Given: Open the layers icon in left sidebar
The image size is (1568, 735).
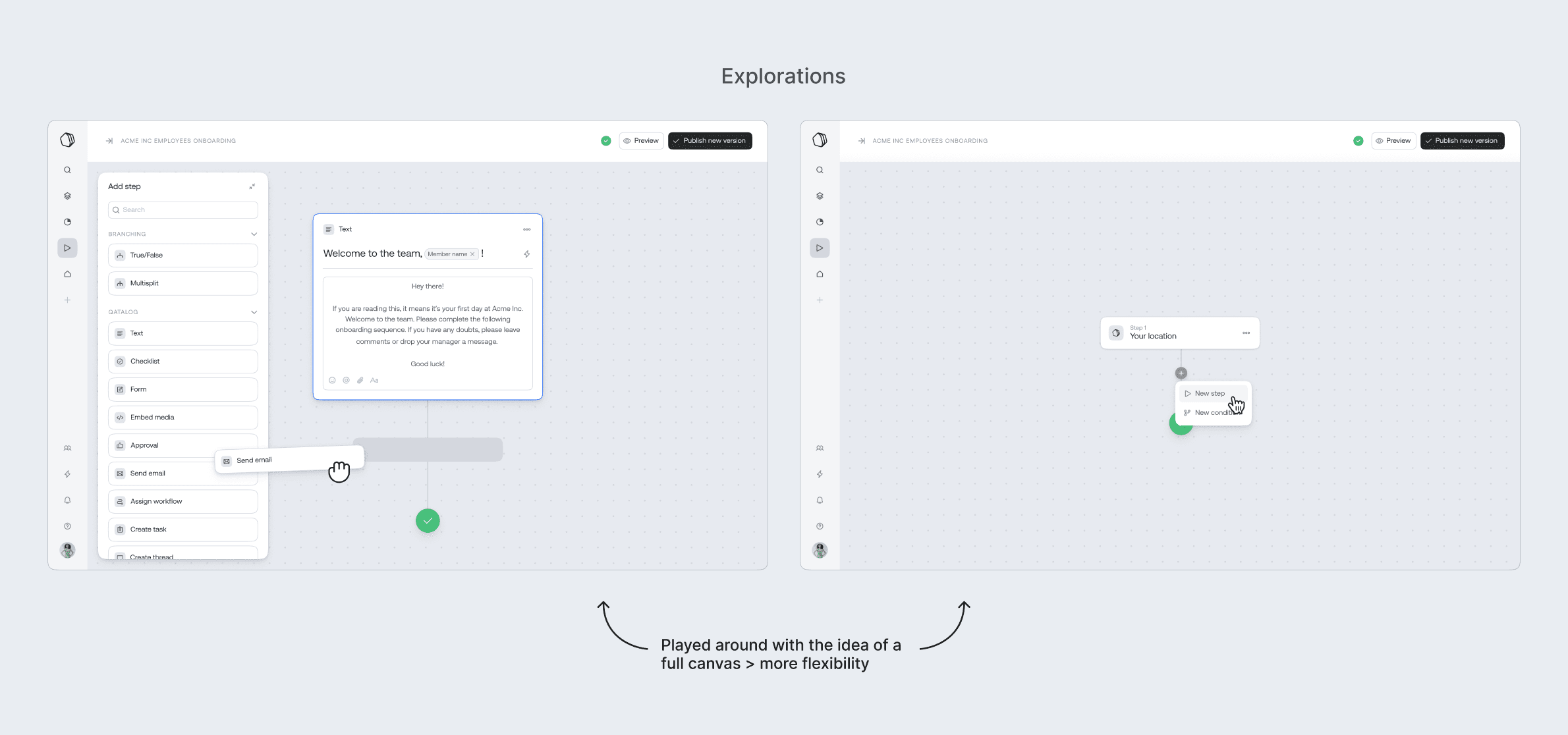Looking at the screenshot, I should point(67,196).
